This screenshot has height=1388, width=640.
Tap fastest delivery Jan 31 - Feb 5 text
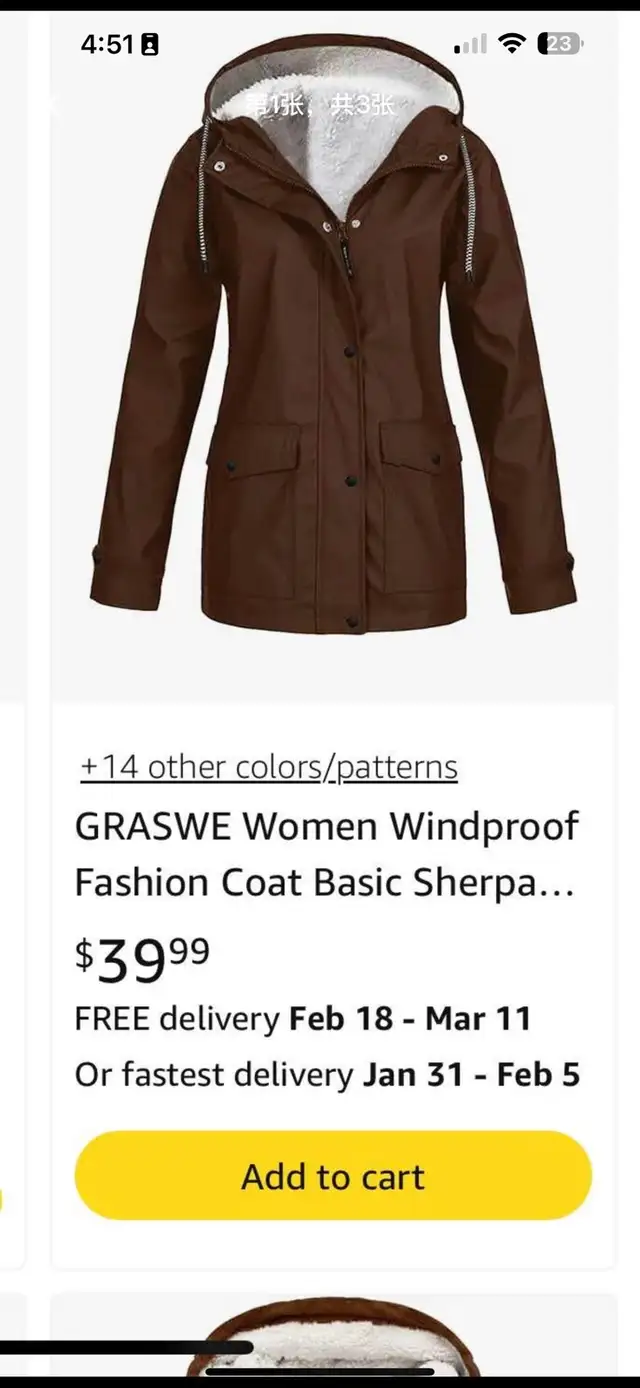coord(327,1075)
